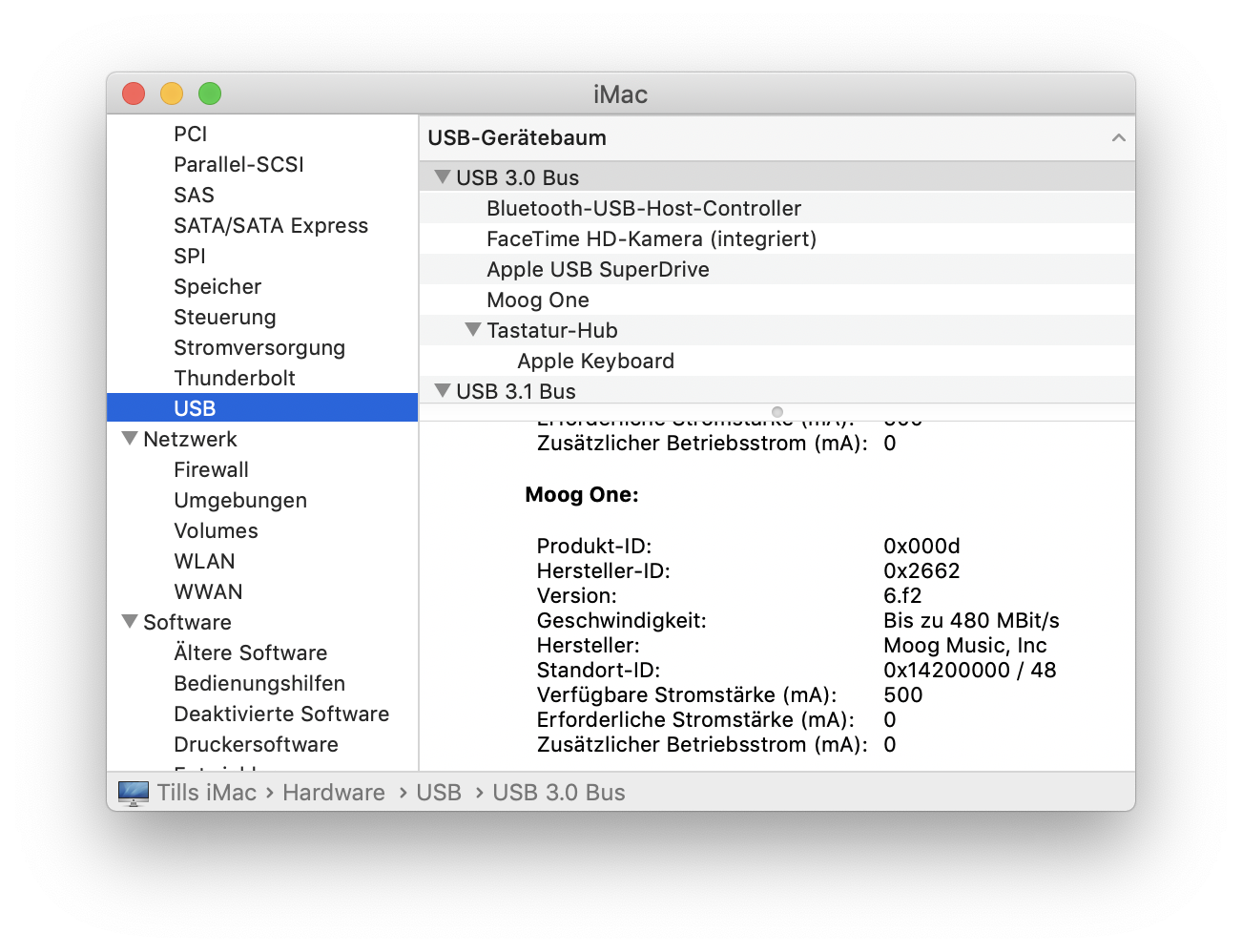1242x952 pixels.
Task: Open Druckersoftware in Software section
Action: pyautogui.click(x=256, y=744)
